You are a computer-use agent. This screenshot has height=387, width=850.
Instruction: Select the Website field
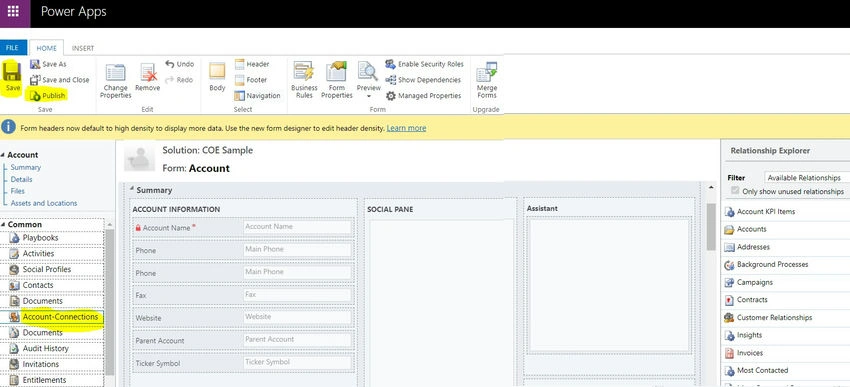[243, 318]
